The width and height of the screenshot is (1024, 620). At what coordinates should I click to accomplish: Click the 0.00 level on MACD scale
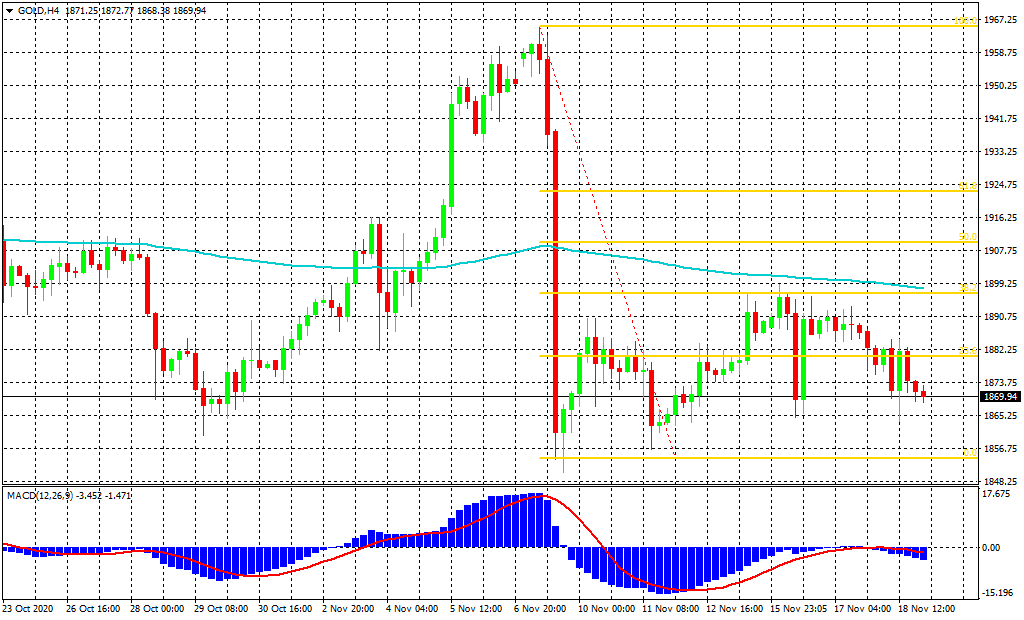point(990,548)
